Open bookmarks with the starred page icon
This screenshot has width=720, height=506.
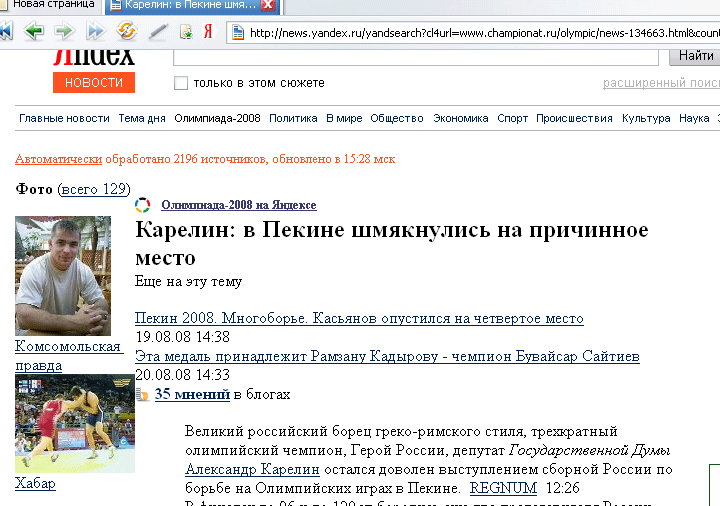point(186,32)
